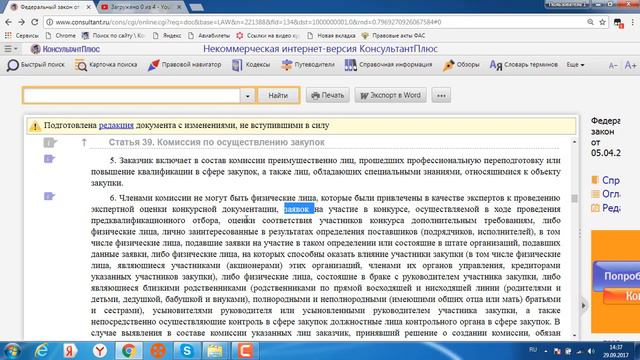Jump up with arrow near Статья 39
This screenshot has width=640, height=360.
84,142
